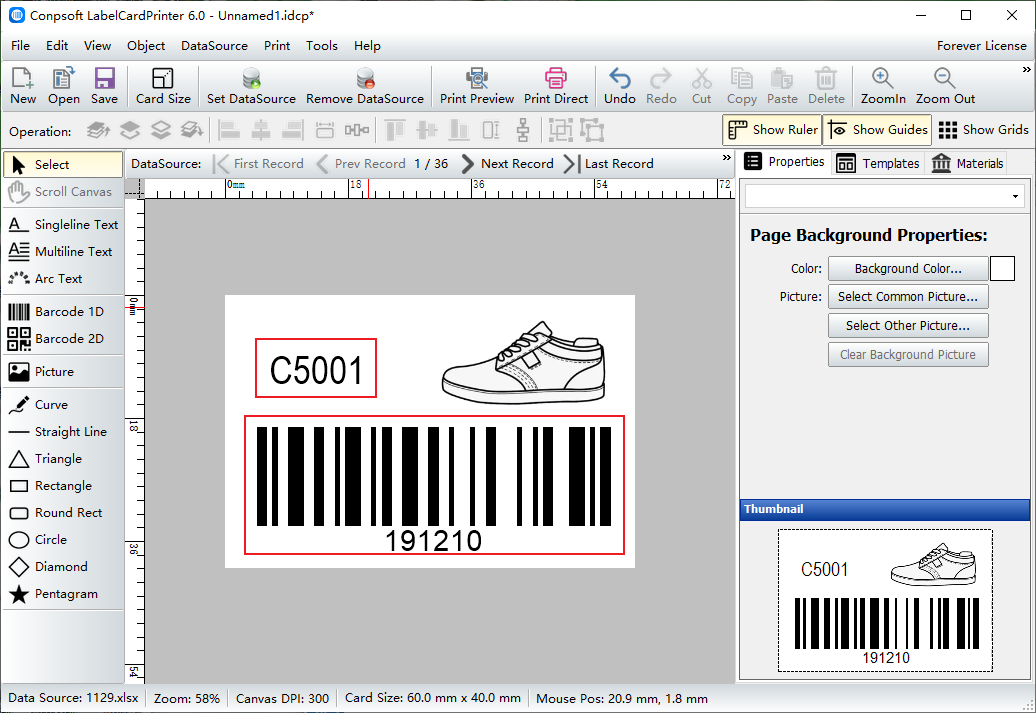
Task: Click the Redo toolbar icon
Action: pos(661,87)
